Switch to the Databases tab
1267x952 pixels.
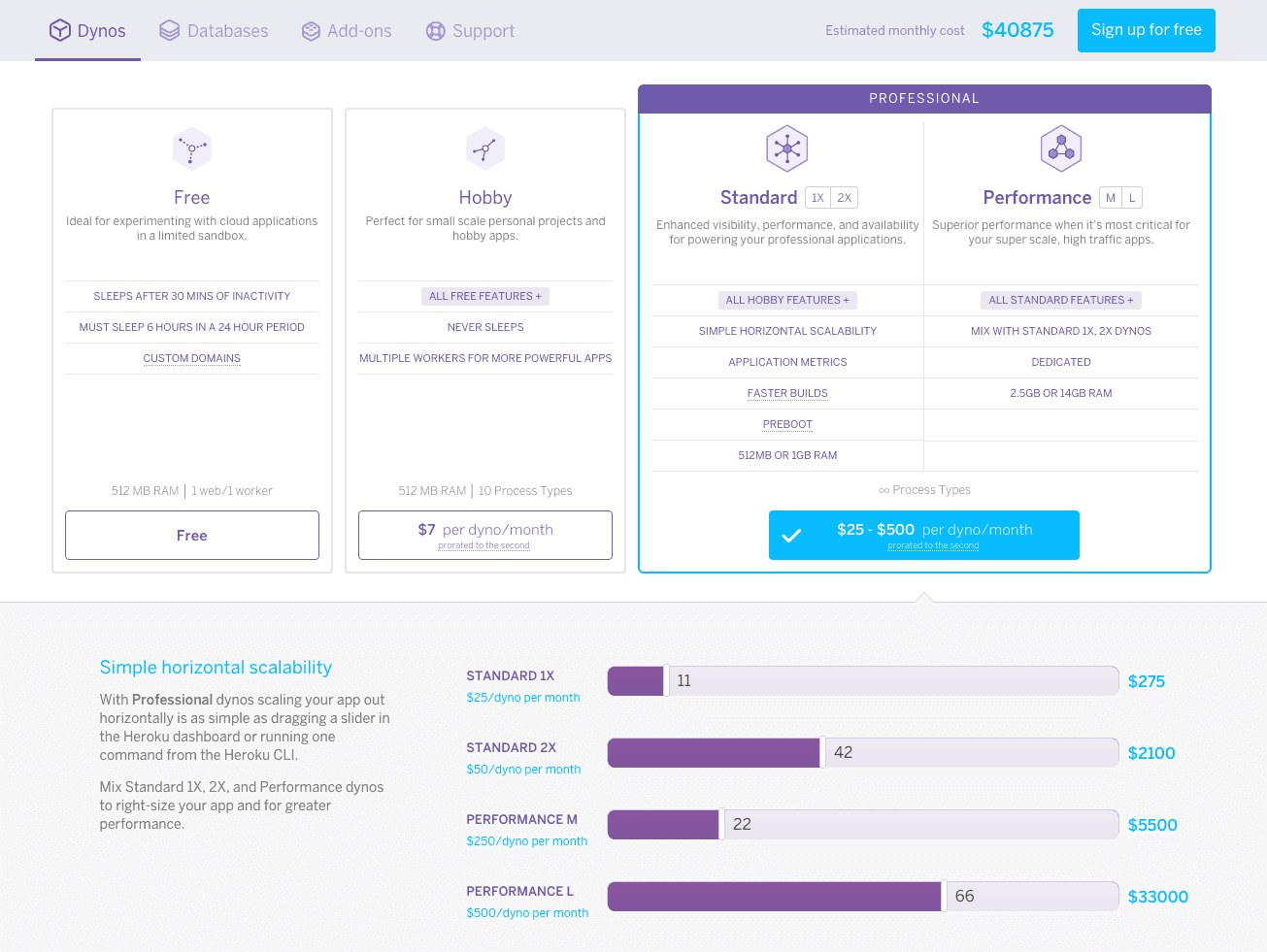(214, 30)
